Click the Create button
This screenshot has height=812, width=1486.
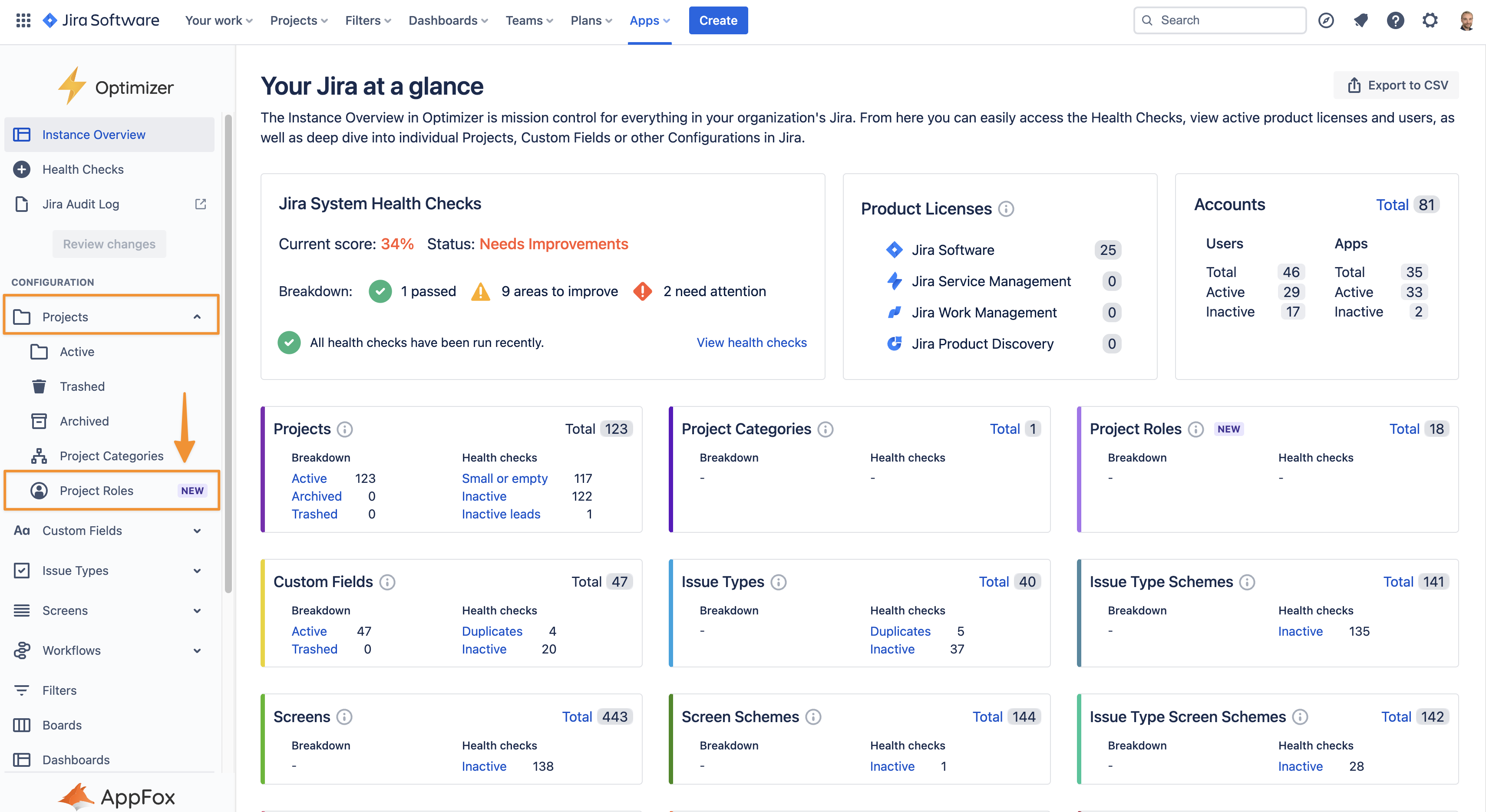(x=718, y=21)
